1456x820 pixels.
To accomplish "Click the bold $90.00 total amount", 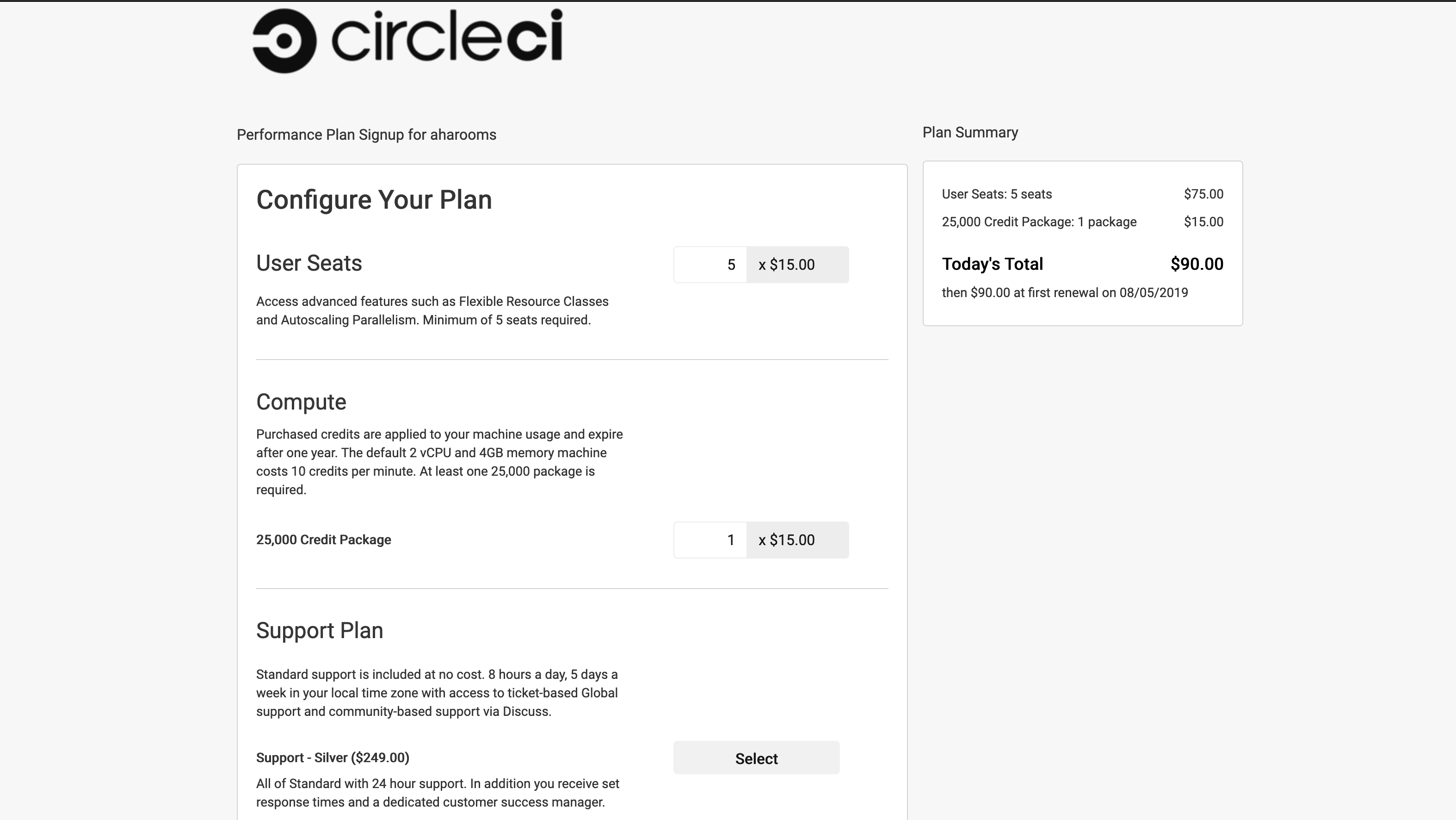I will pos(1197,264).
